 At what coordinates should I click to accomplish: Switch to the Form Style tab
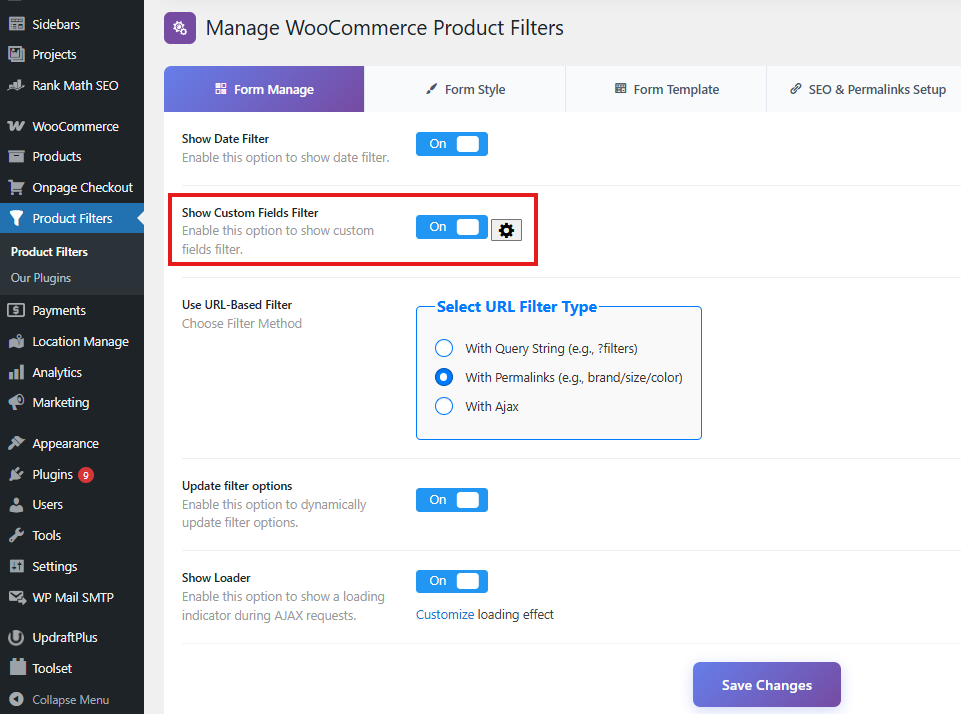pos(465,89)
